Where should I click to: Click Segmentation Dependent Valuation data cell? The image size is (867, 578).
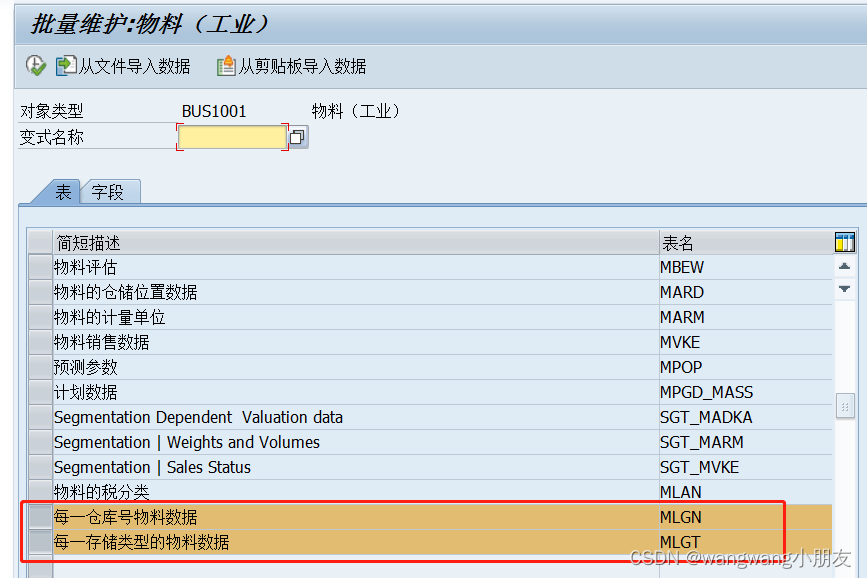[x=356, y=417]
